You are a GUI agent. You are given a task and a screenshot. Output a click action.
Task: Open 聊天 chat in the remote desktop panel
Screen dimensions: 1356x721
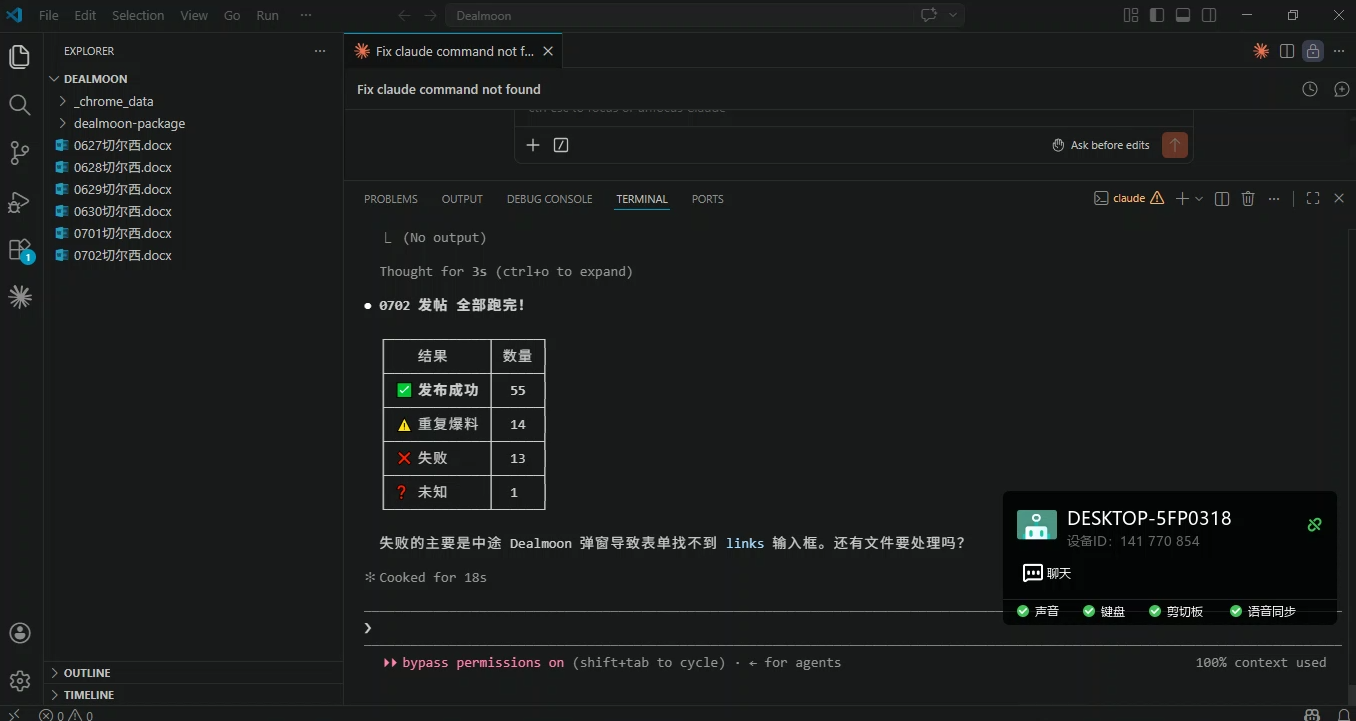1047,573
